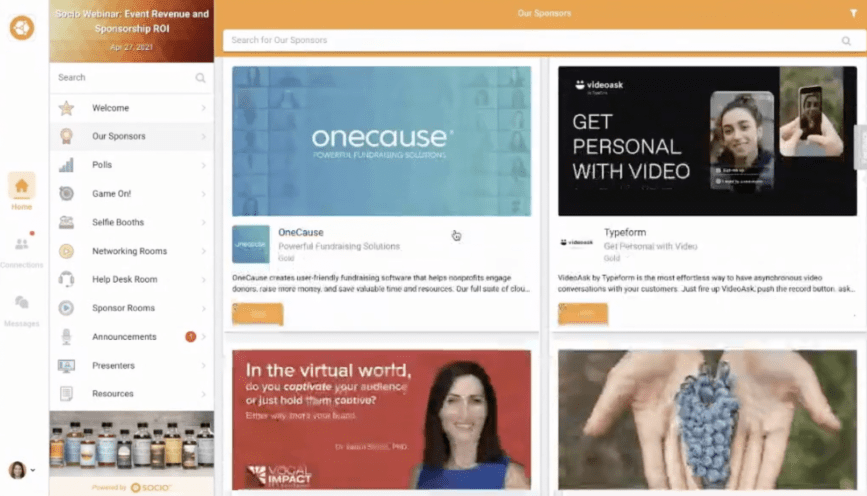Click the magnifier in Our Sponsors search

tap(846, 40)
